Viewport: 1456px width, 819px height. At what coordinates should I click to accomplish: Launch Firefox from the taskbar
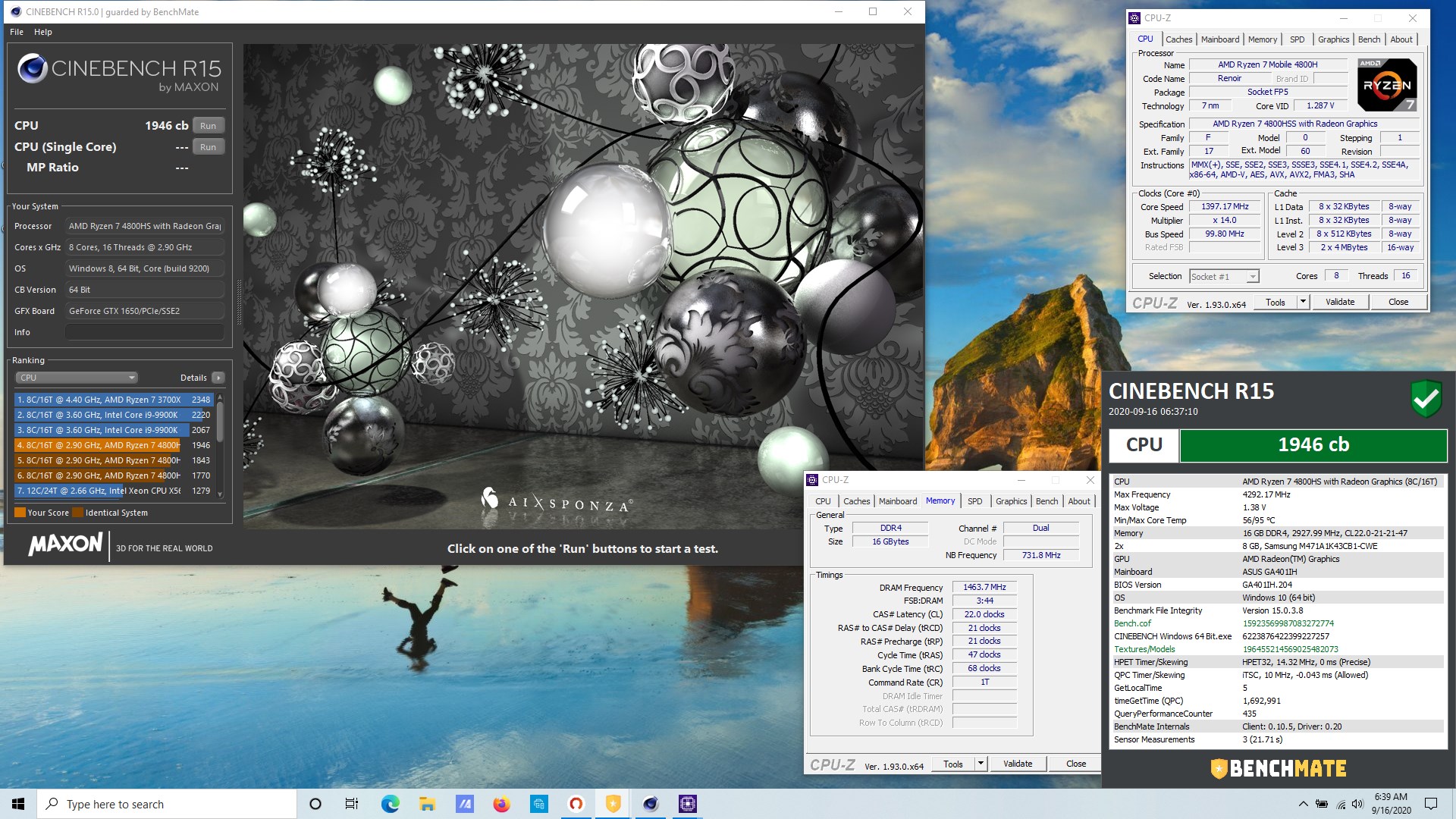(501, 804)
